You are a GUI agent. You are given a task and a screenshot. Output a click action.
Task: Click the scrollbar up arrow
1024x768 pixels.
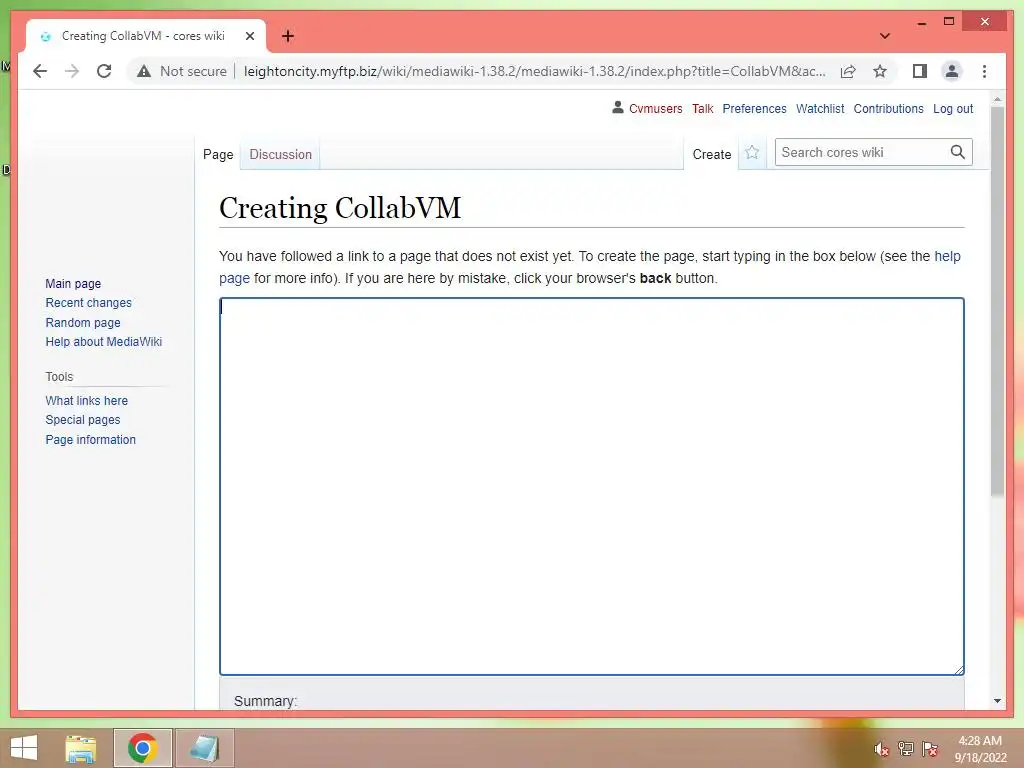click(997, 99)
